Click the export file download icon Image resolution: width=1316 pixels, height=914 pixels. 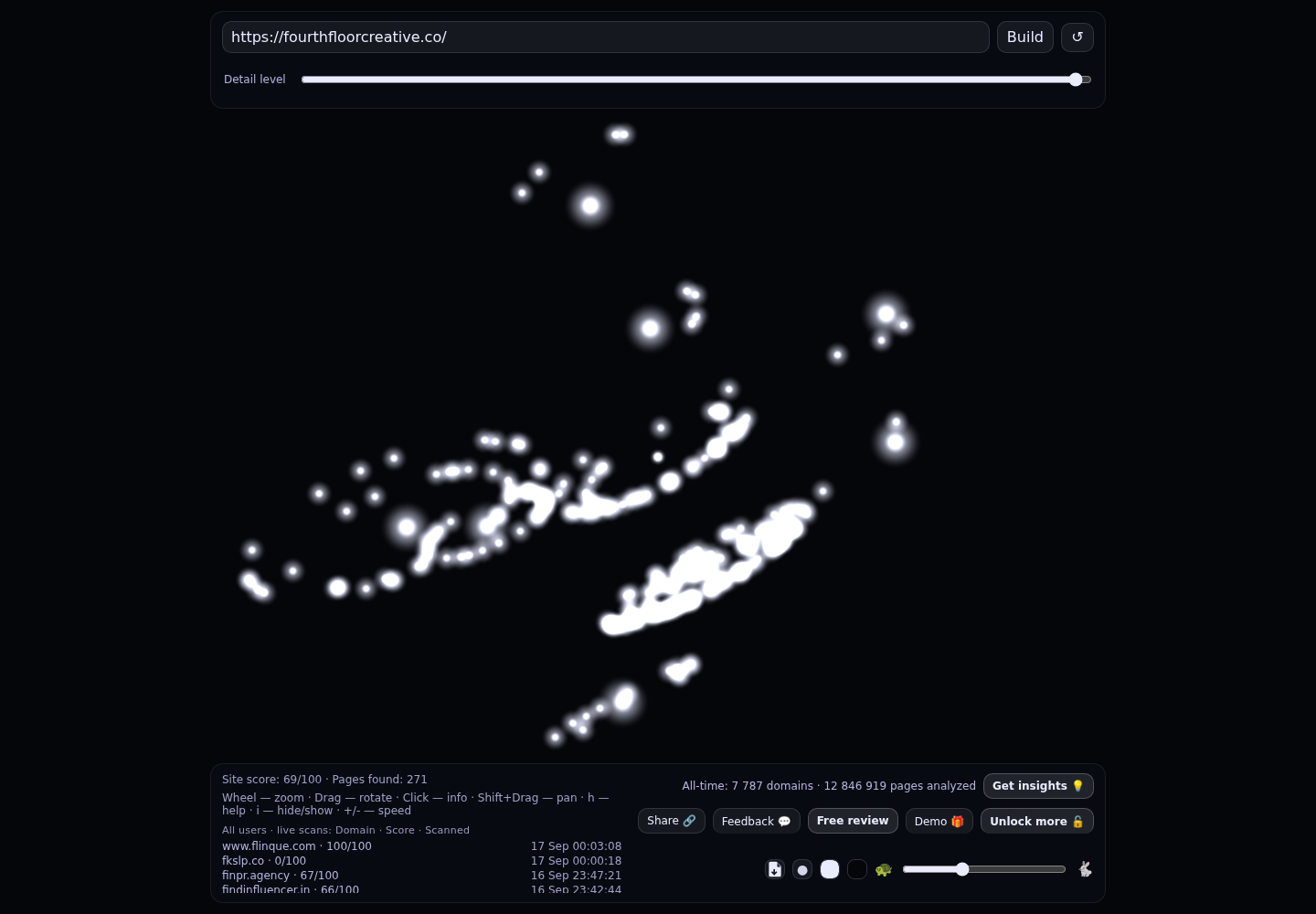click(775, 869)
